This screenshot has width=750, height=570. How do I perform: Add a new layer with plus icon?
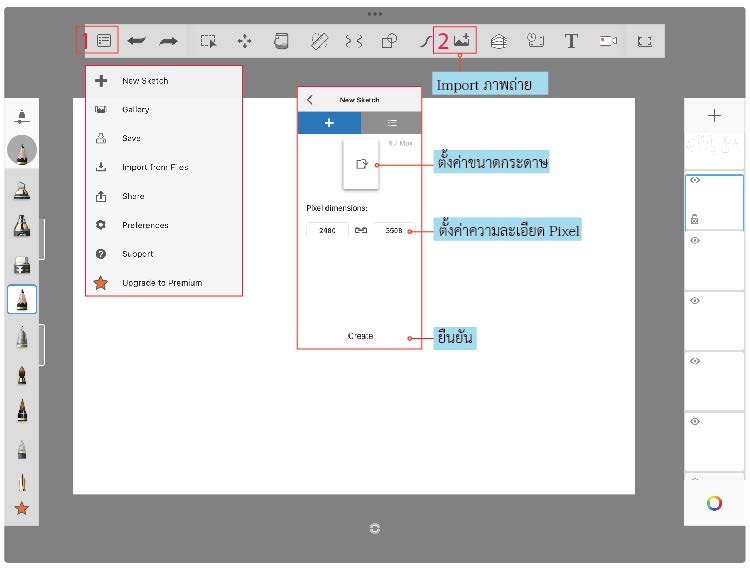point(714,115)
